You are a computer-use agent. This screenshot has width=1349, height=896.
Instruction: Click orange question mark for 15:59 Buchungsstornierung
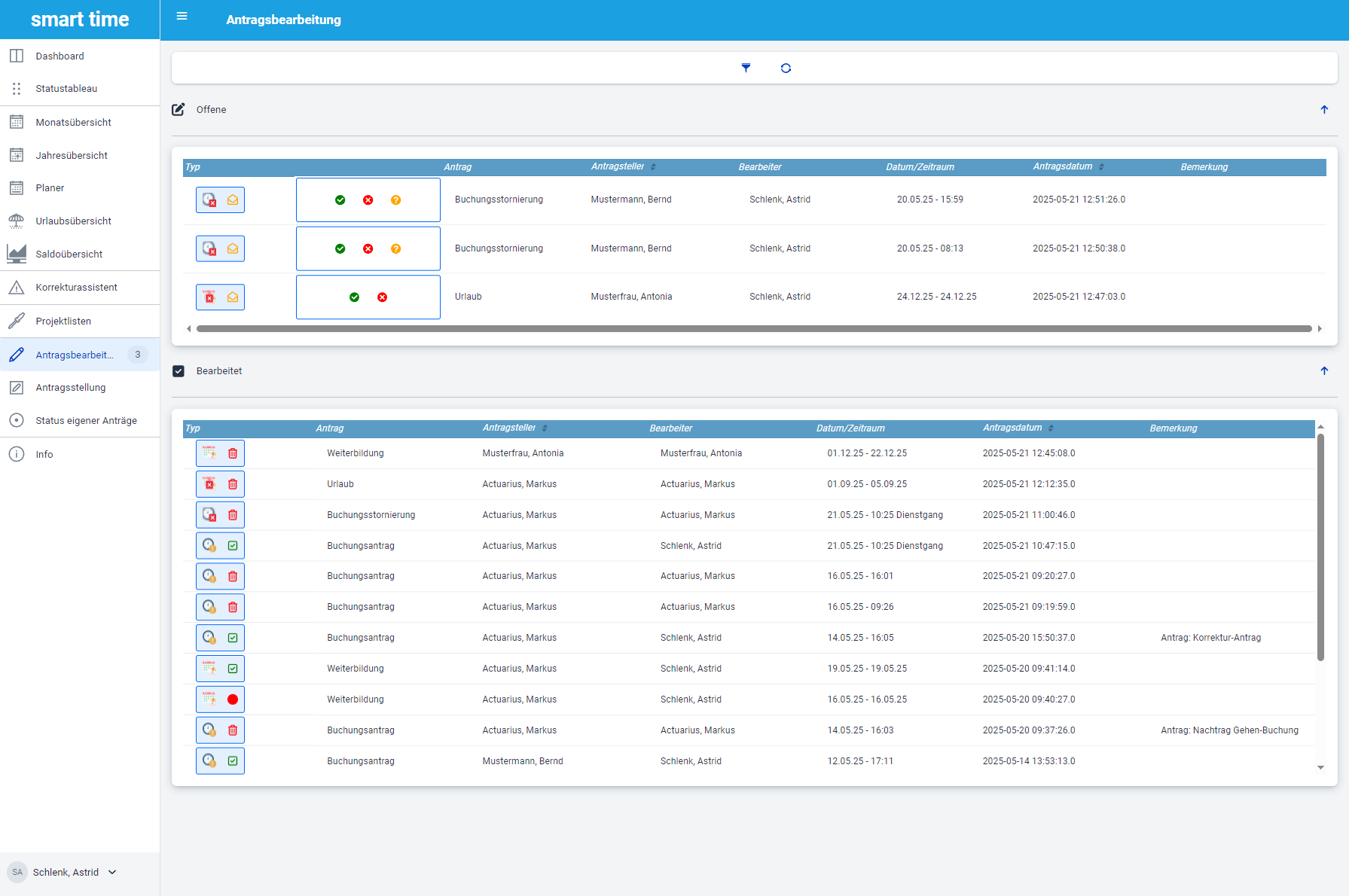point(395,200)
